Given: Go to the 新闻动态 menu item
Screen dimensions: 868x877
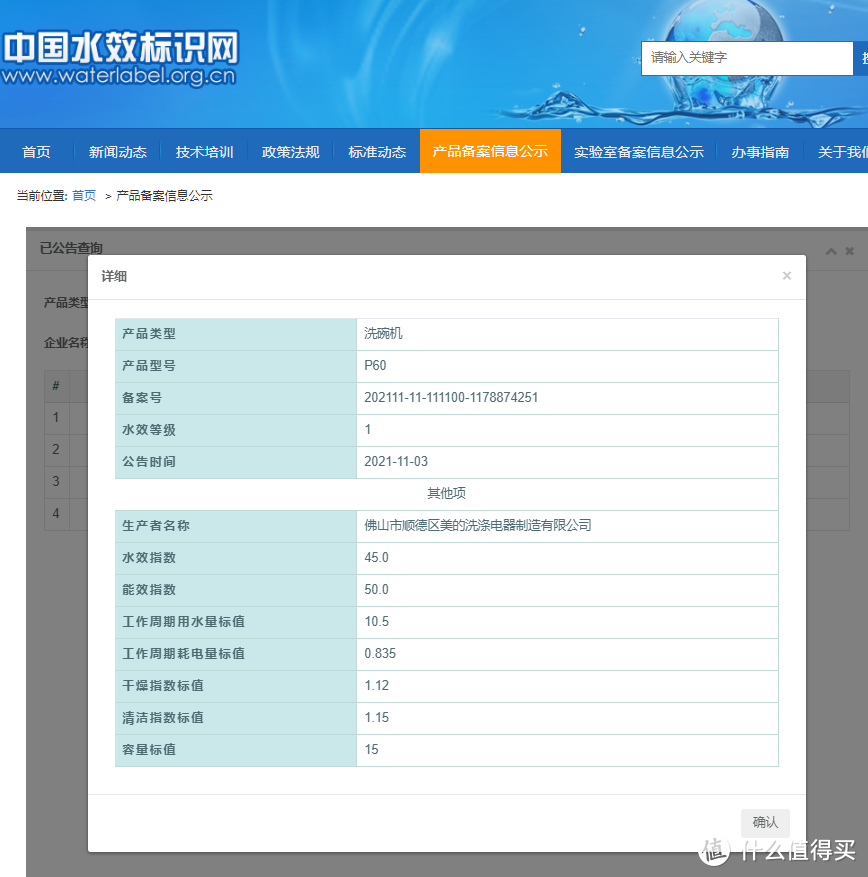Looking at the screenshot, I should pos(117,152).
